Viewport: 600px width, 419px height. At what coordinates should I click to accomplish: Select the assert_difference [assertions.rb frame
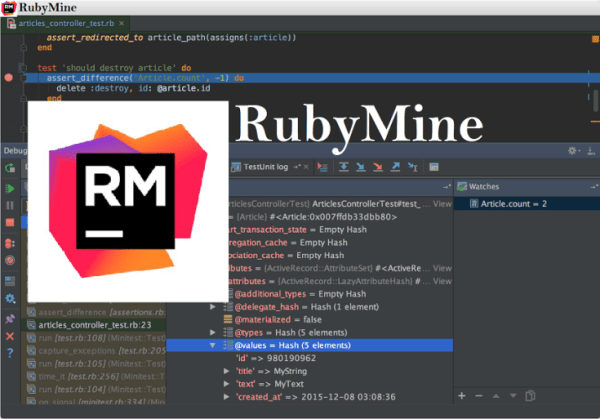[x=94, y=312]
